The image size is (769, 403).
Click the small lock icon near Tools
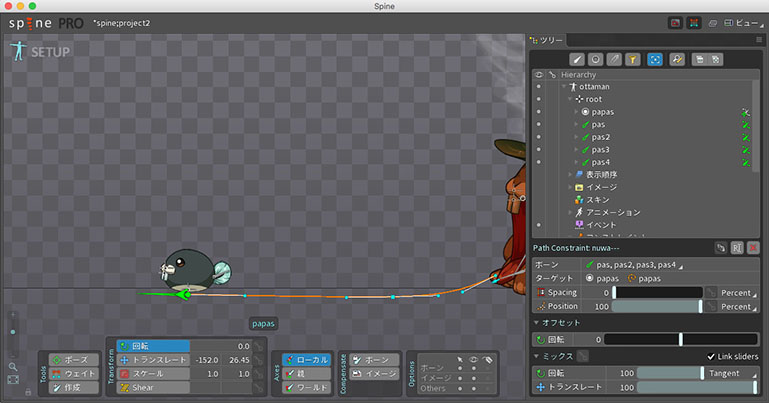(28, 392)
